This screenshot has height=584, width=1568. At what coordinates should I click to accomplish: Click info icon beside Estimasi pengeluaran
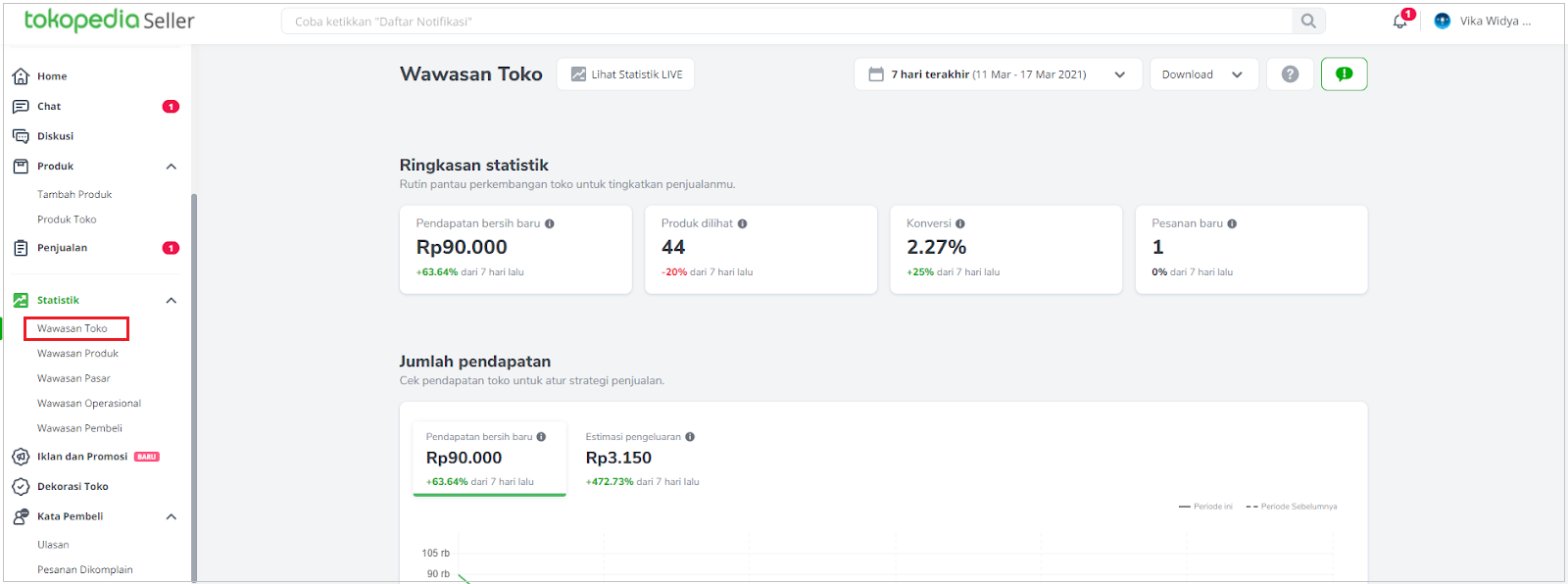[x=690, y=437]
